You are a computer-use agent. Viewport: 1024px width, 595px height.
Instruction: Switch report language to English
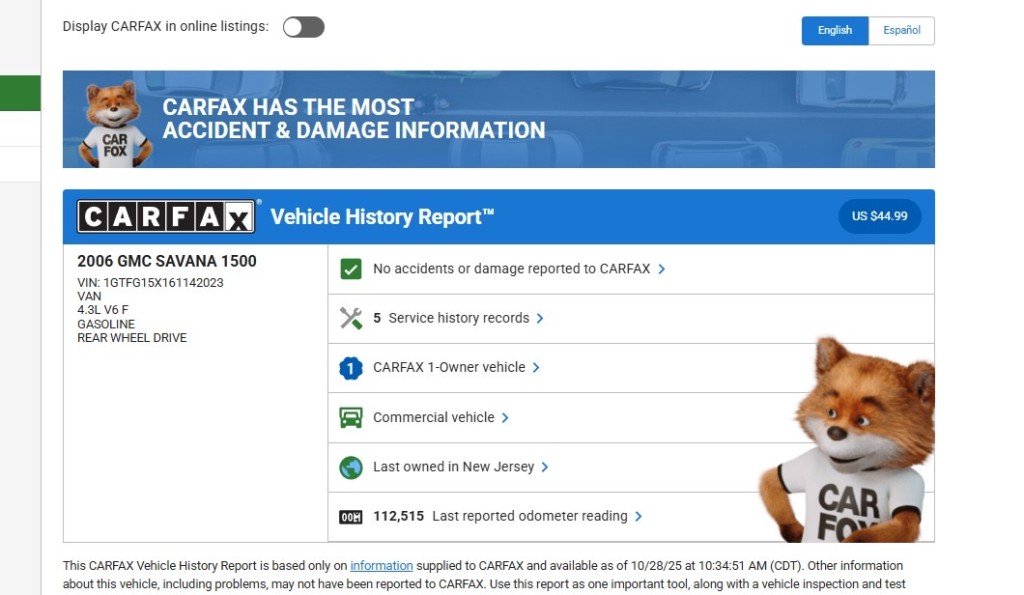[x=835, y=31]
